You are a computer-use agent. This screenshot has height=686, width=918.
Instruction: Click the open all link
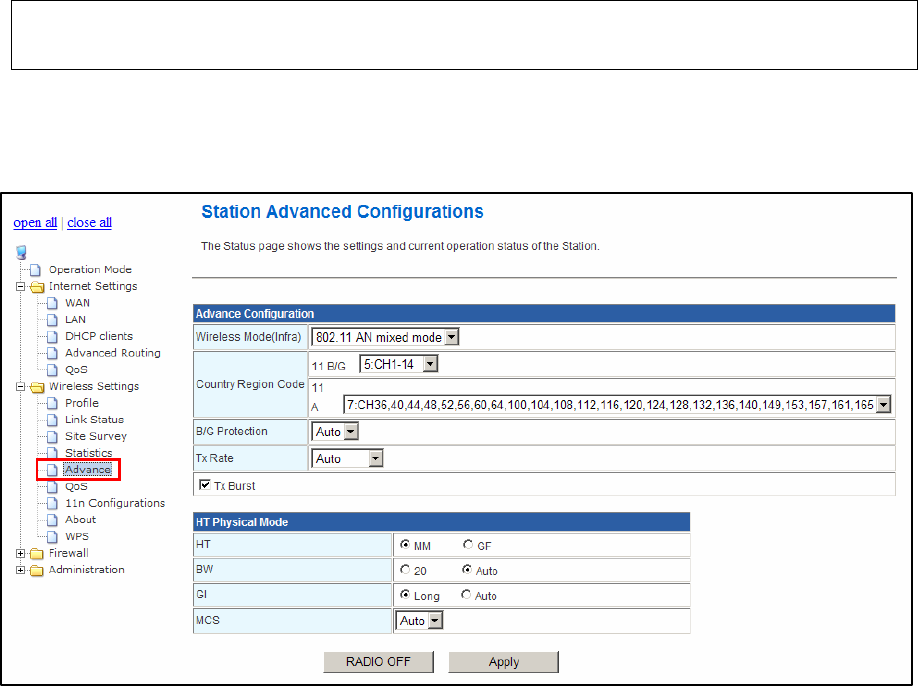pos(35,223)
